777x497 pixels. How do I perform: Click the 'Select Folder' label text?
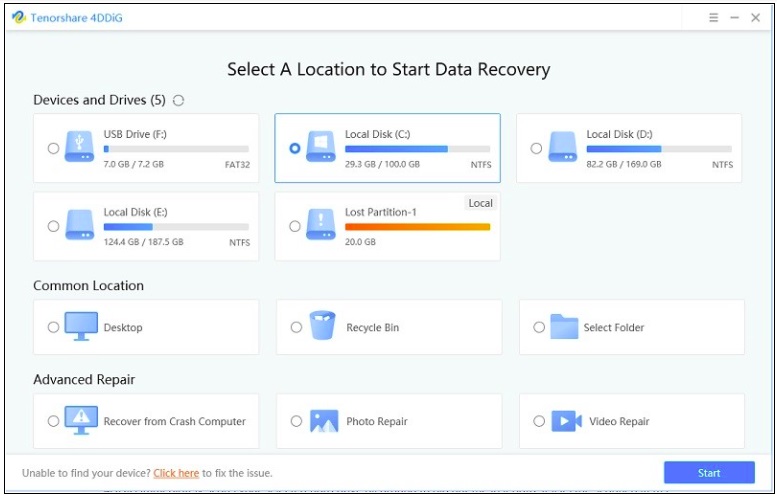[613, 328]
